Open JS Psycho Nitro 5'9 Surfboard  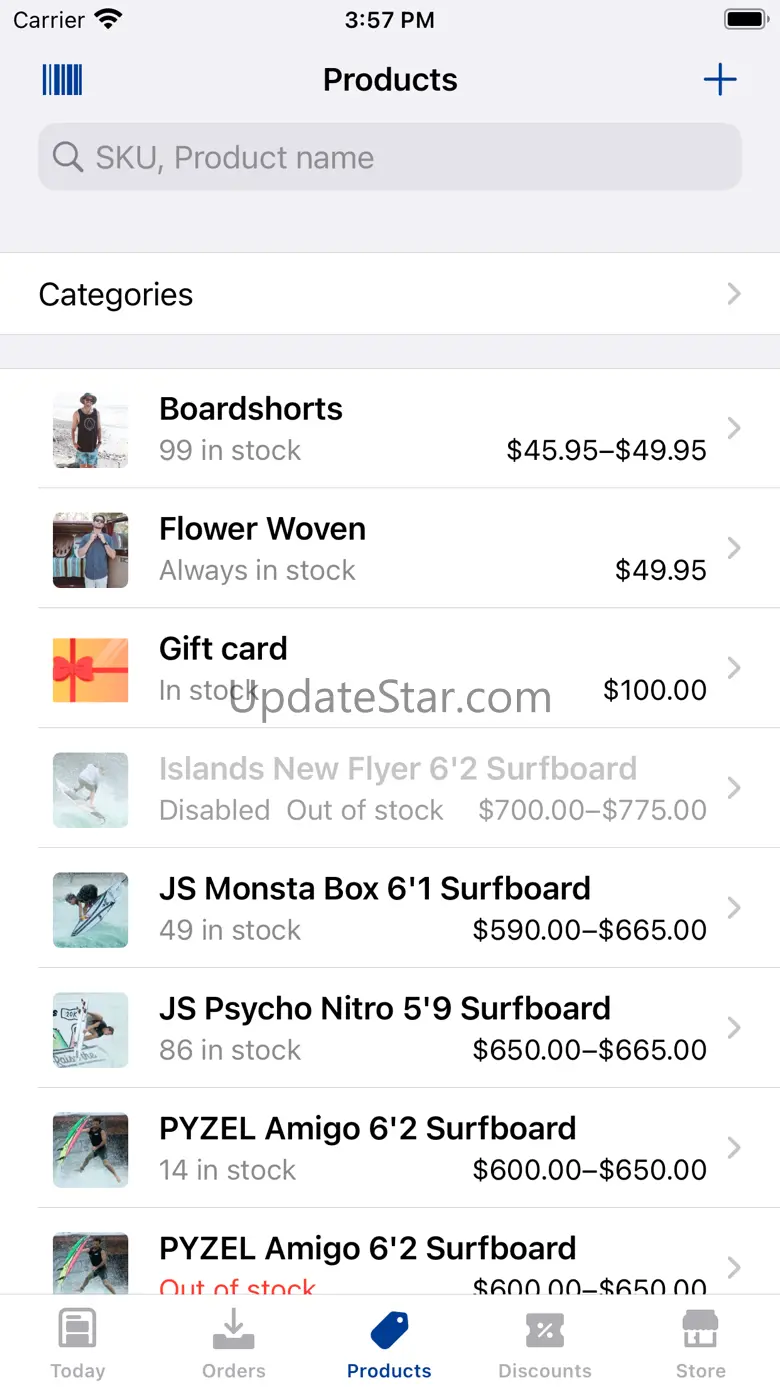pos(385,1009)
